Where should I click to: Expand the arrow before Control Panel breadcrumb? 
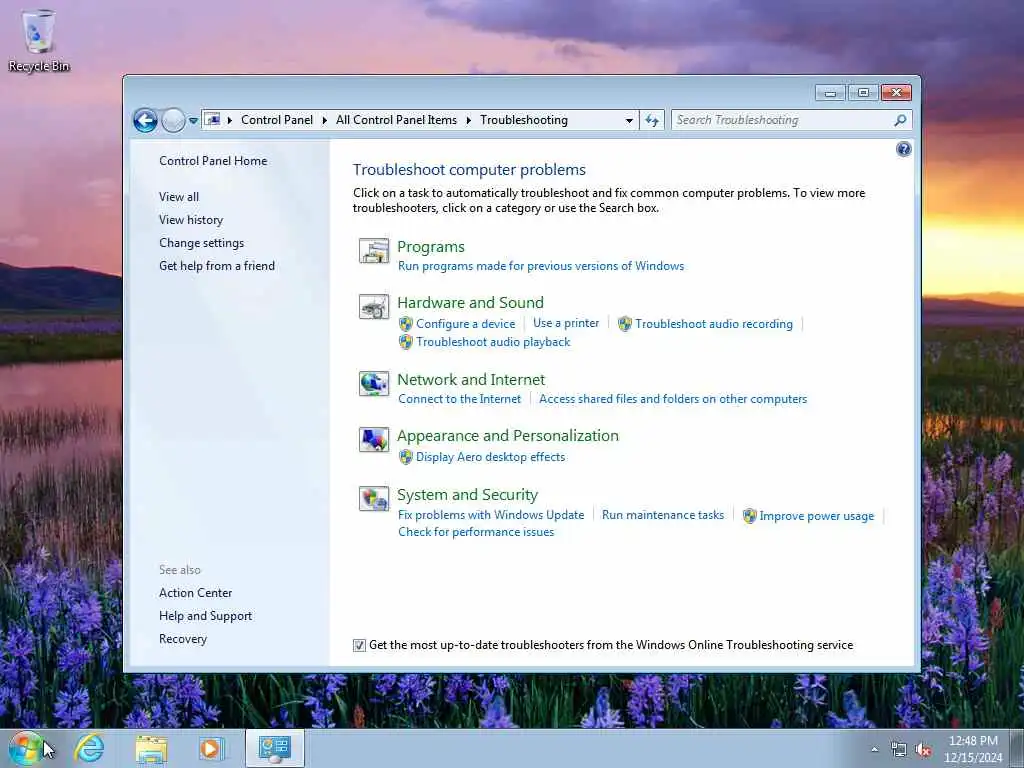[x=230, y=120]
